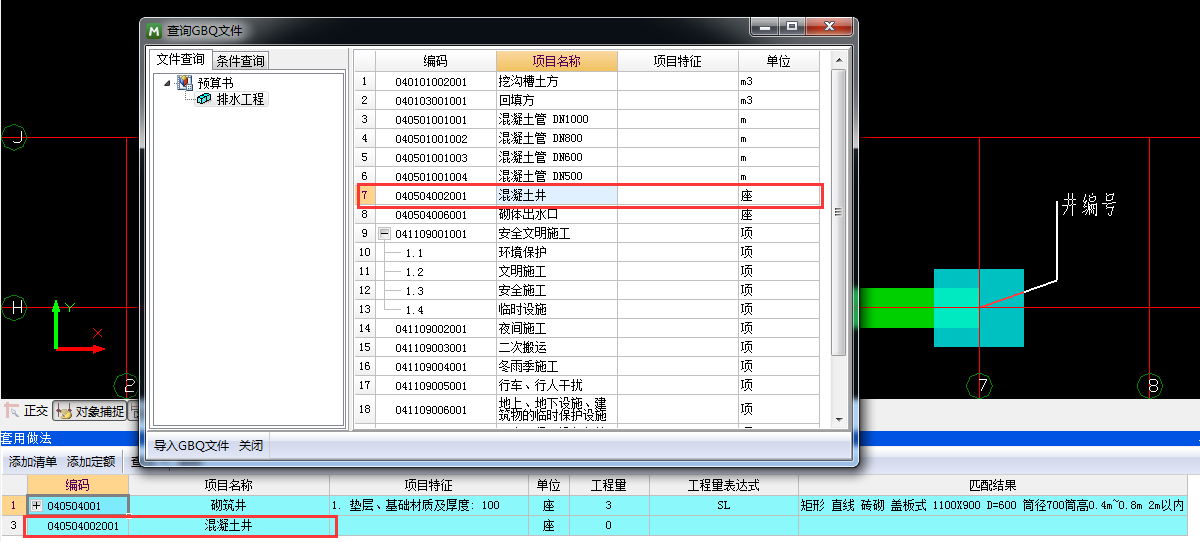The image size is (1200, 542).
Task: Select the 混凝土井 row in the dialog list
Action: point(556,195)
